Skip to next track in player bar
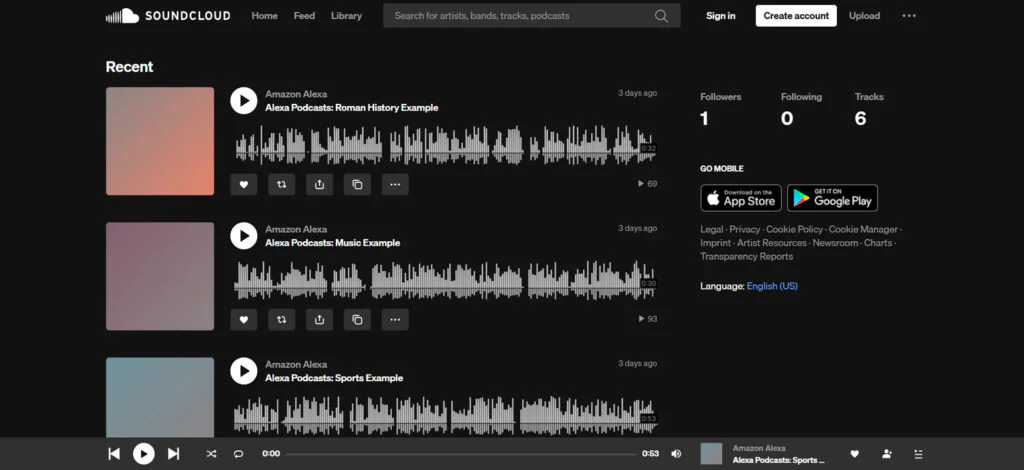 [173, 454]
